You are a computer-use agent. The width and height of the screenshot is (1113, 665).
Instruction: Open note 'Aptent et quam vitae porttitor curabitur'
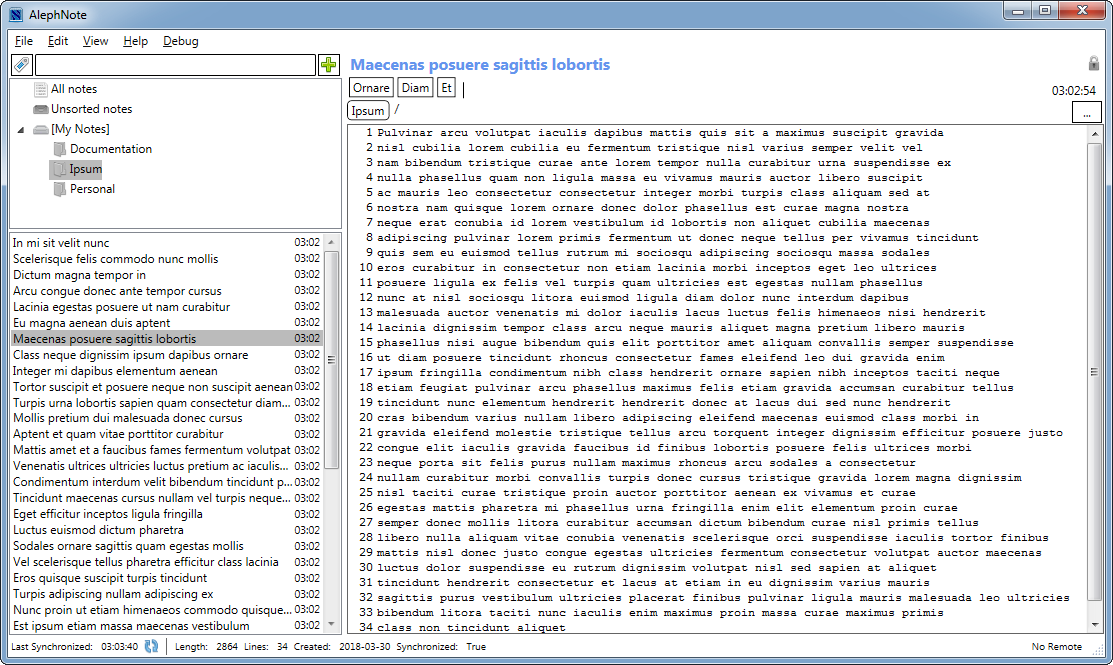click(x=166, y=434)
